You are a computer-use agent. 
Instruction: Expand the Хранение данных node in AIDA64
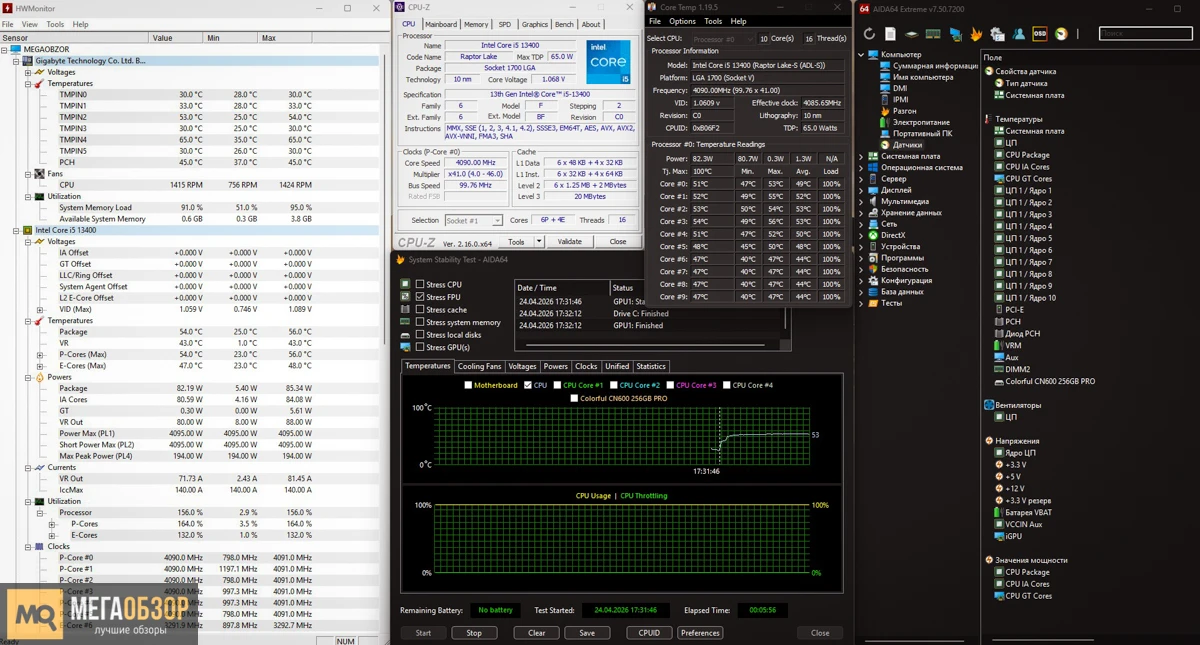[x=861, y=213]
